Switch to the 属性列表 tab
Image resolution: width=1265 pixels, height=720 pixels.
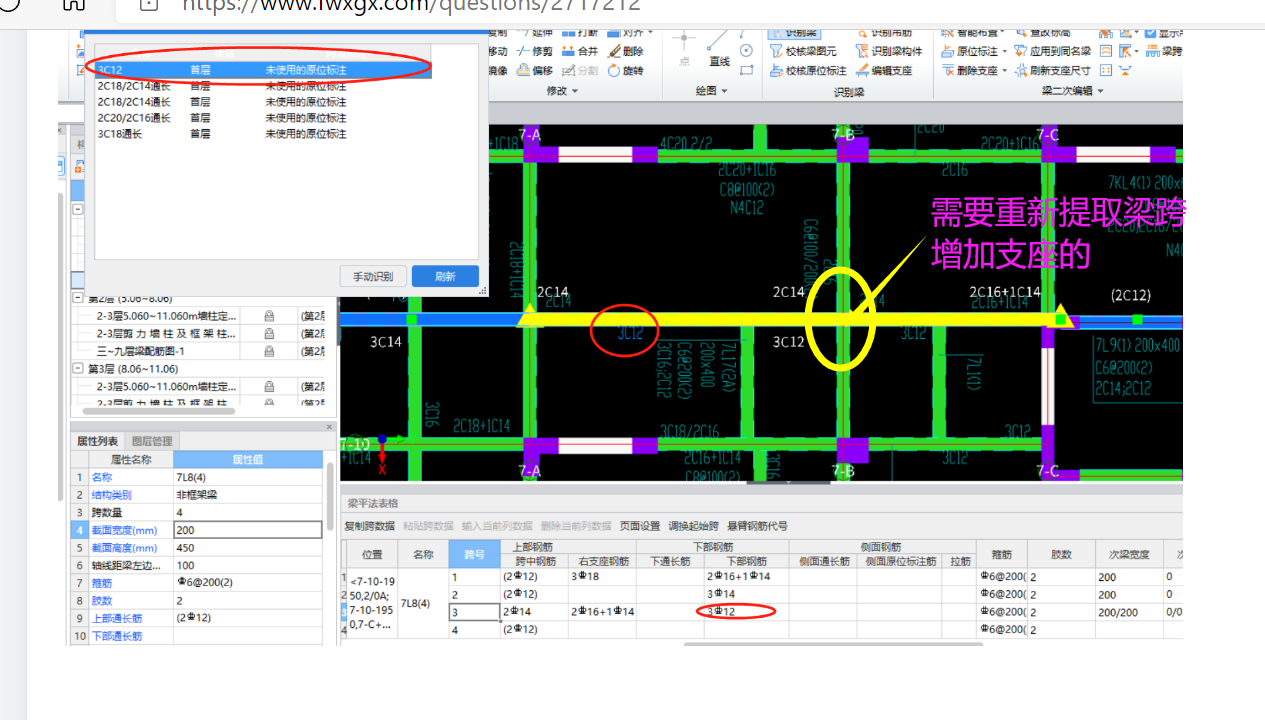pyautogui.click(x=98, y=441)
